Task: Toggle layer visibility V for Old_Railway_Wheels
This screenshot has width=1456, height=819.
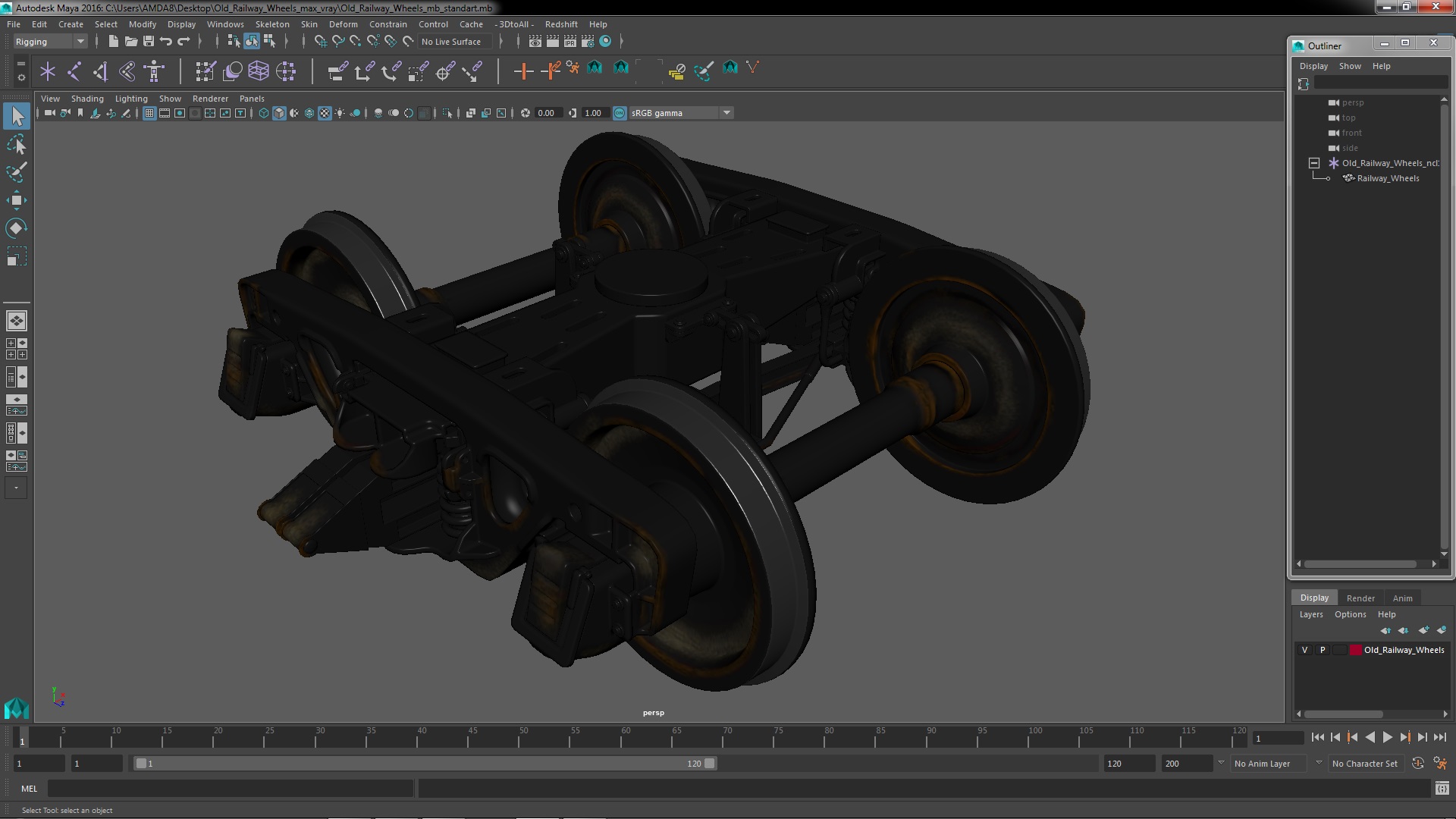Action: 1304,650
